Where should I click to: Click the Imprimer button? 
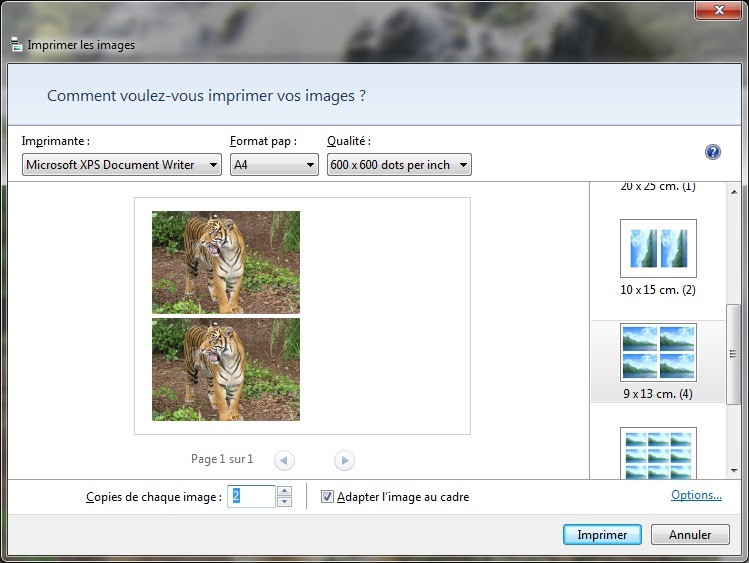point(602,534)
